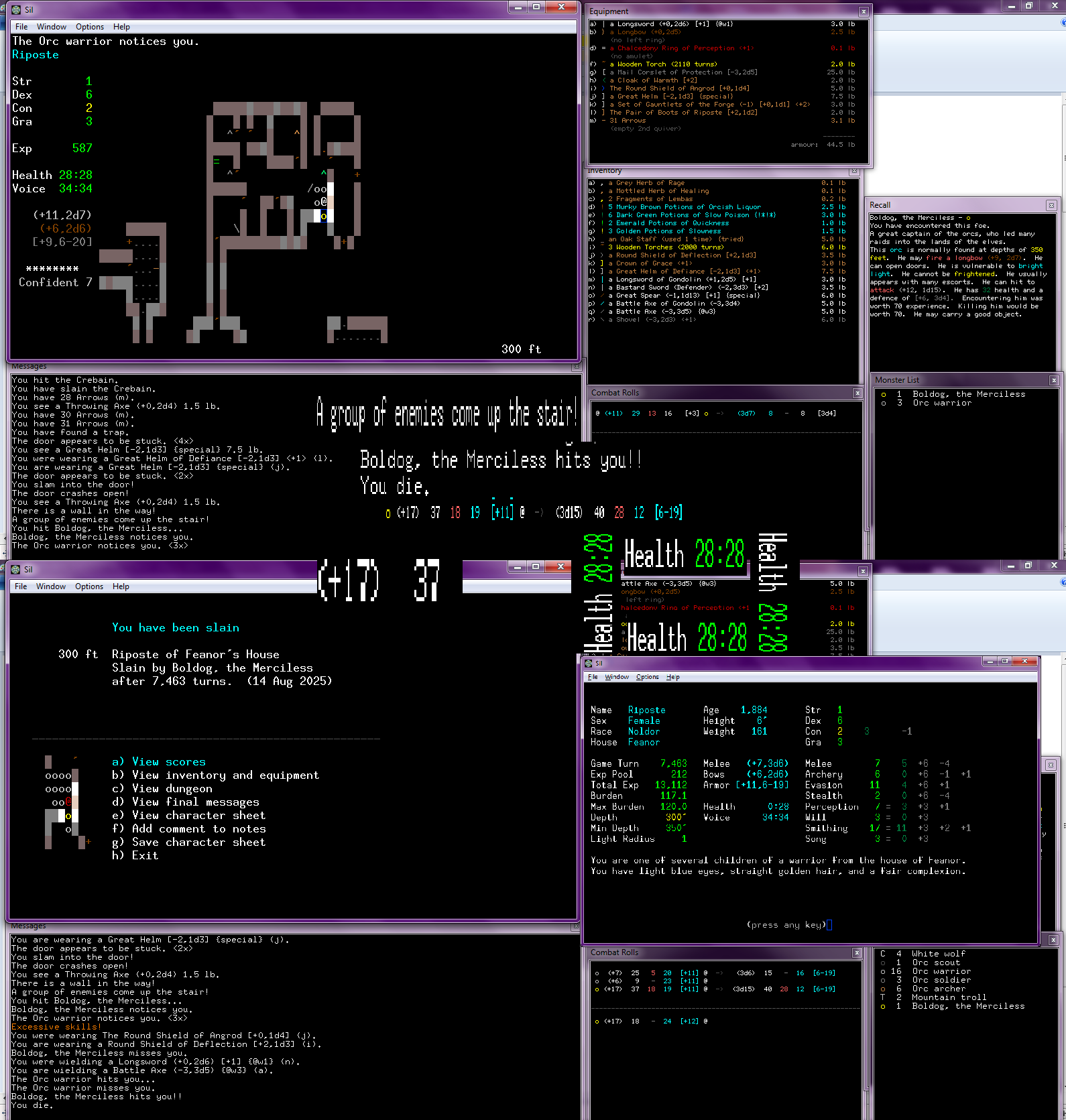Viewport: 1066px width, 1120px height.
Task: Open Options menu in the 'You have been slain' window
Action: pos(89,586)
